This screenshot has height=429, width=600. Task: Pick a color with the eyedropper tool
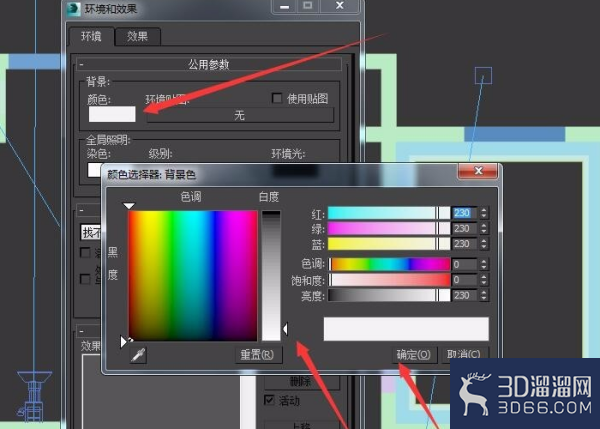pos(138,355)
